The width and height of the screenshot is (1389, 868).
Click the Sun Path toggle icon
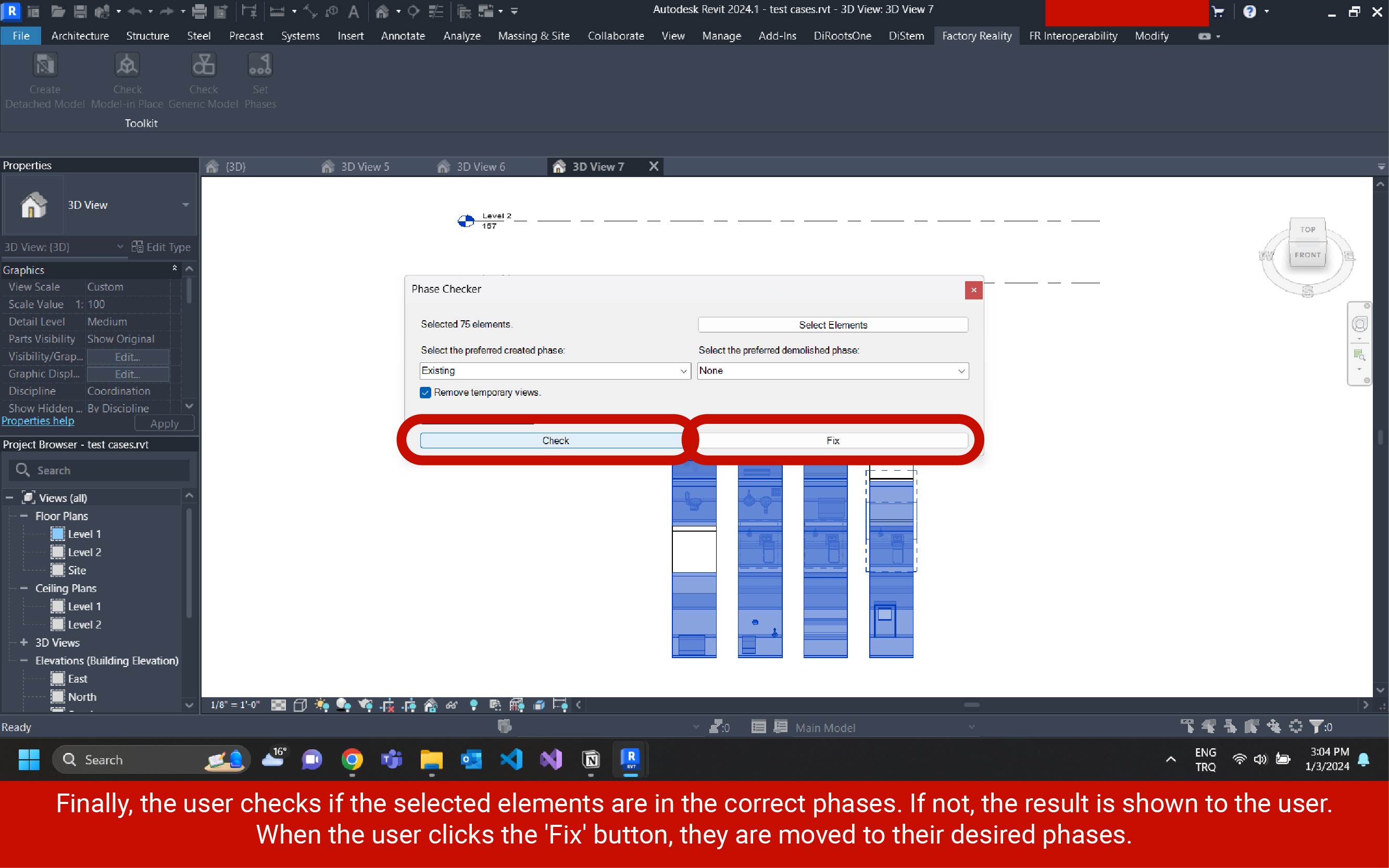(321, 705)
